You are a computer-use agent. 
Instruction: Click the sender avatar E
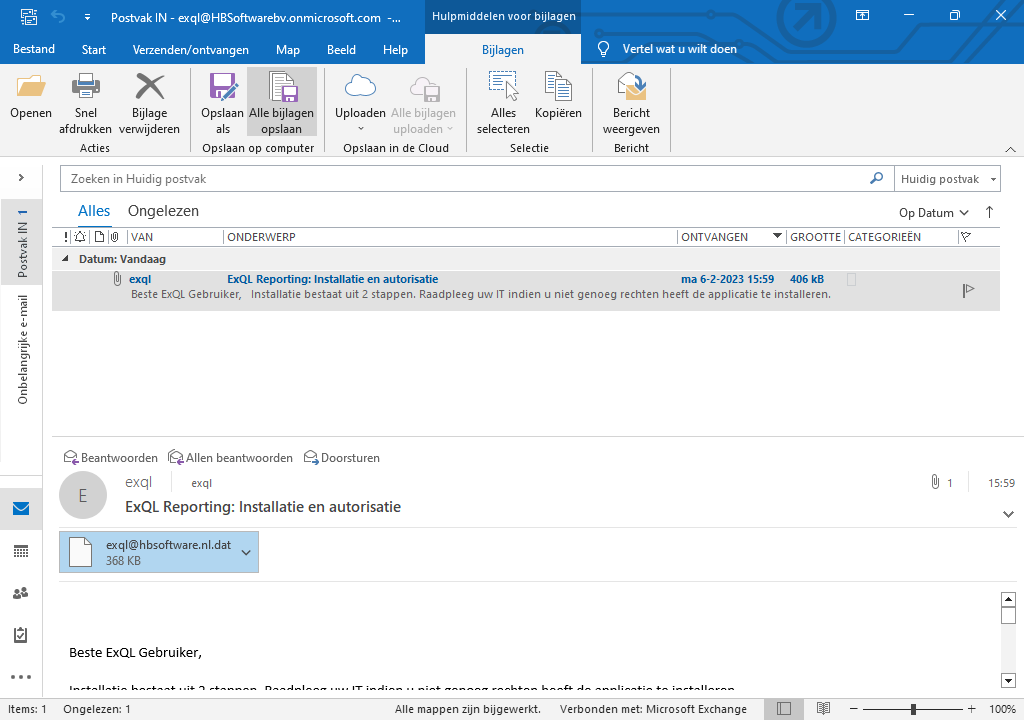point(83,495)
